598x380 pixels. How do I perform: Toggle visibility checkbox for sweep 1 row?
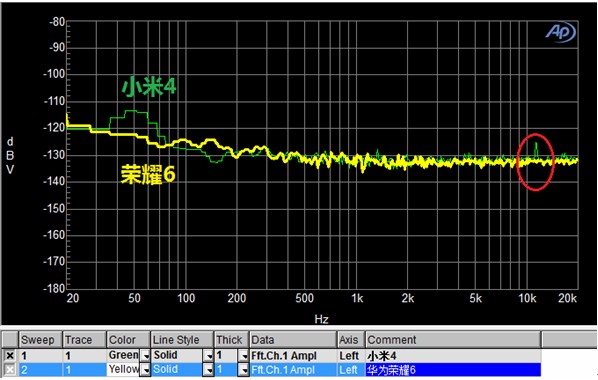tap(10, 356)
